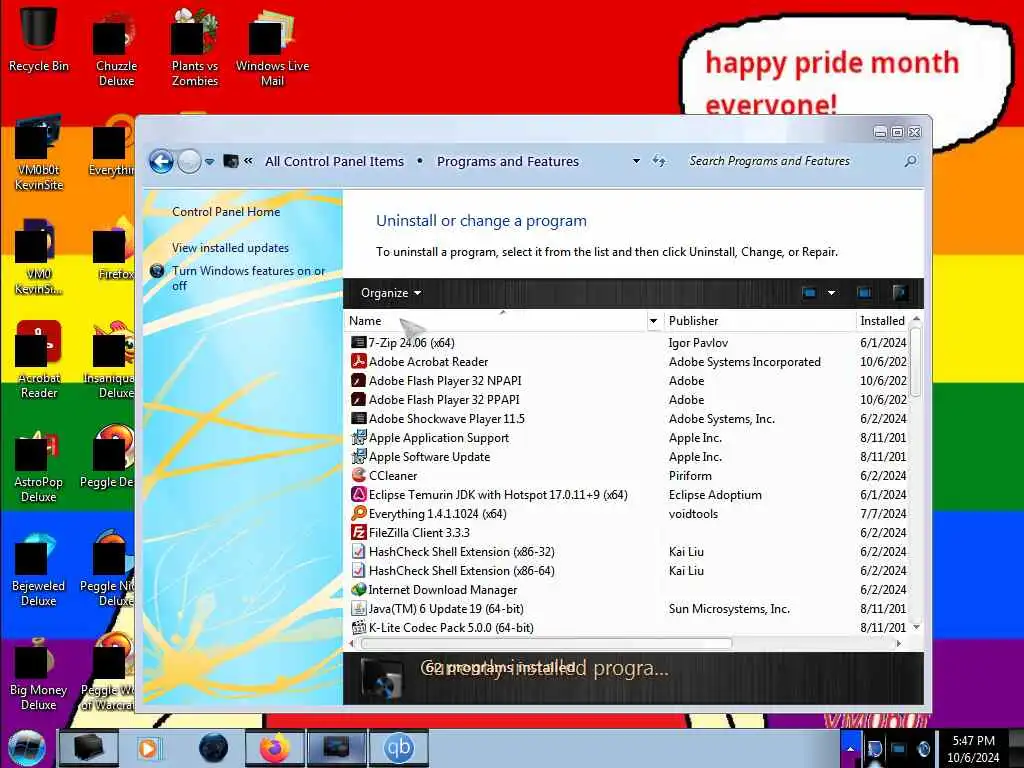Select the voidtools publisher cell
The image size is (1024, 768).
pyautogui.click(x=693, y=513)
